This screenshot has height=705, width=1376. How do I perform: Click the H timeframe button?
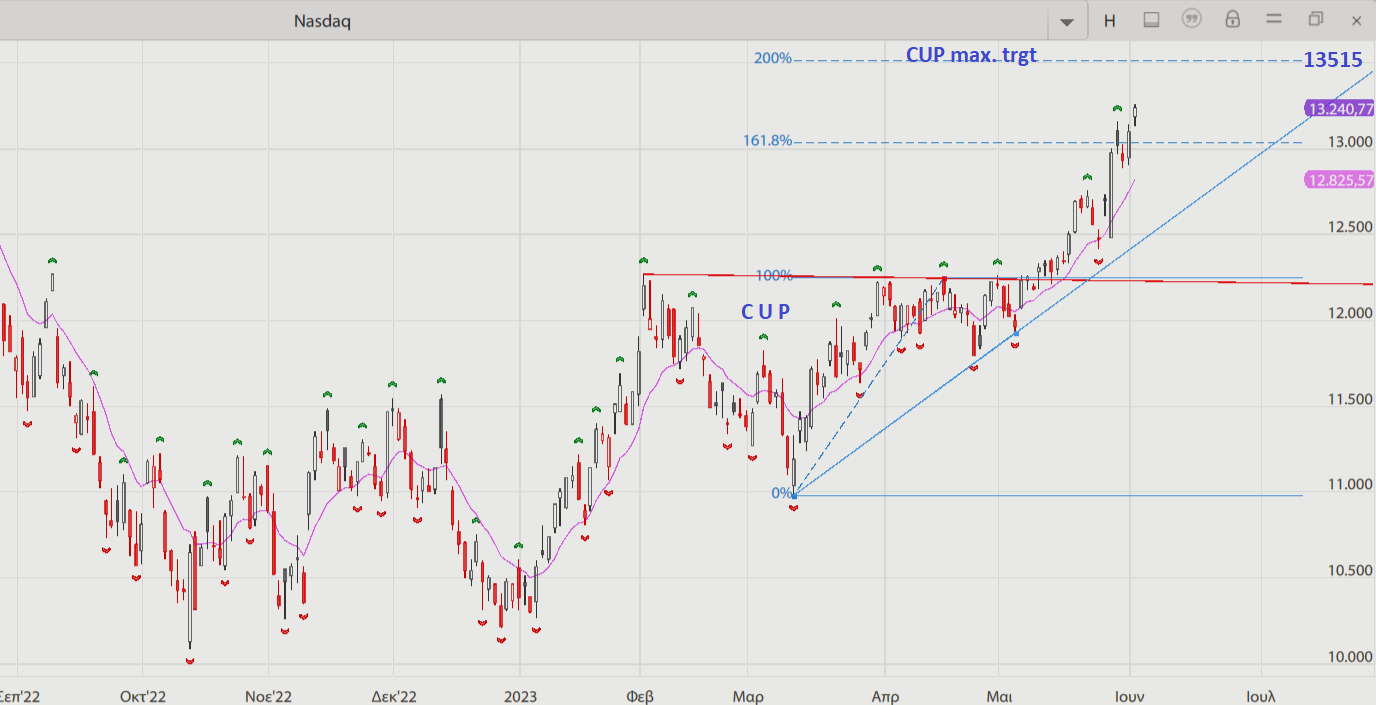[1110, 20]
